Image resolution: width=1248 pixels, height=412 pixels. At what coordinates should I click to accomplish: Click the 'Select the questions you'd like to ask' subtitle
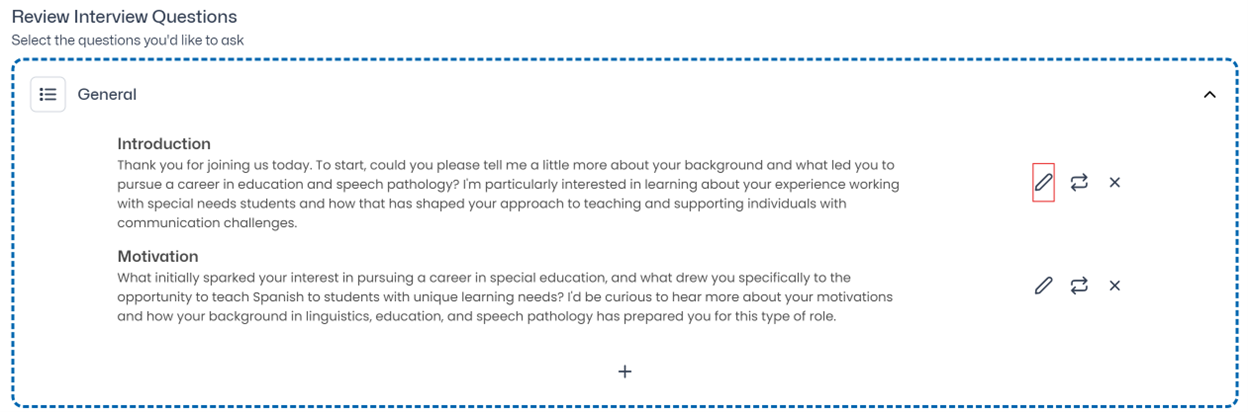[x=127, y=40]
